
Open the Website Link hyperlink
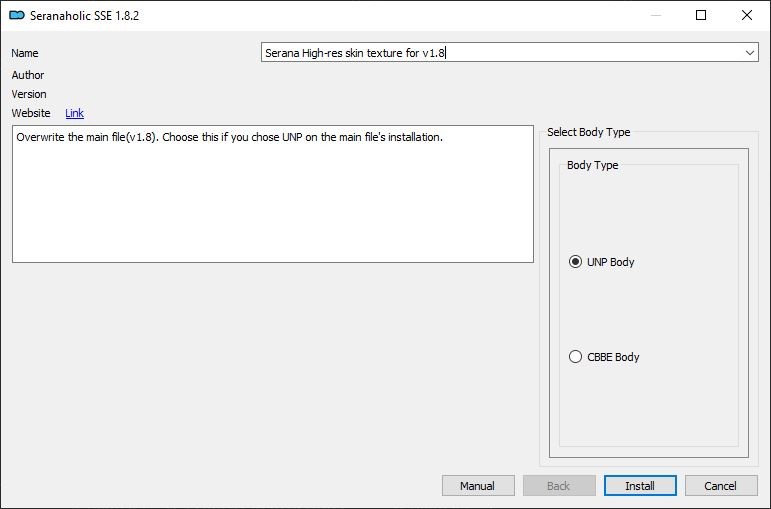[74, 113]
